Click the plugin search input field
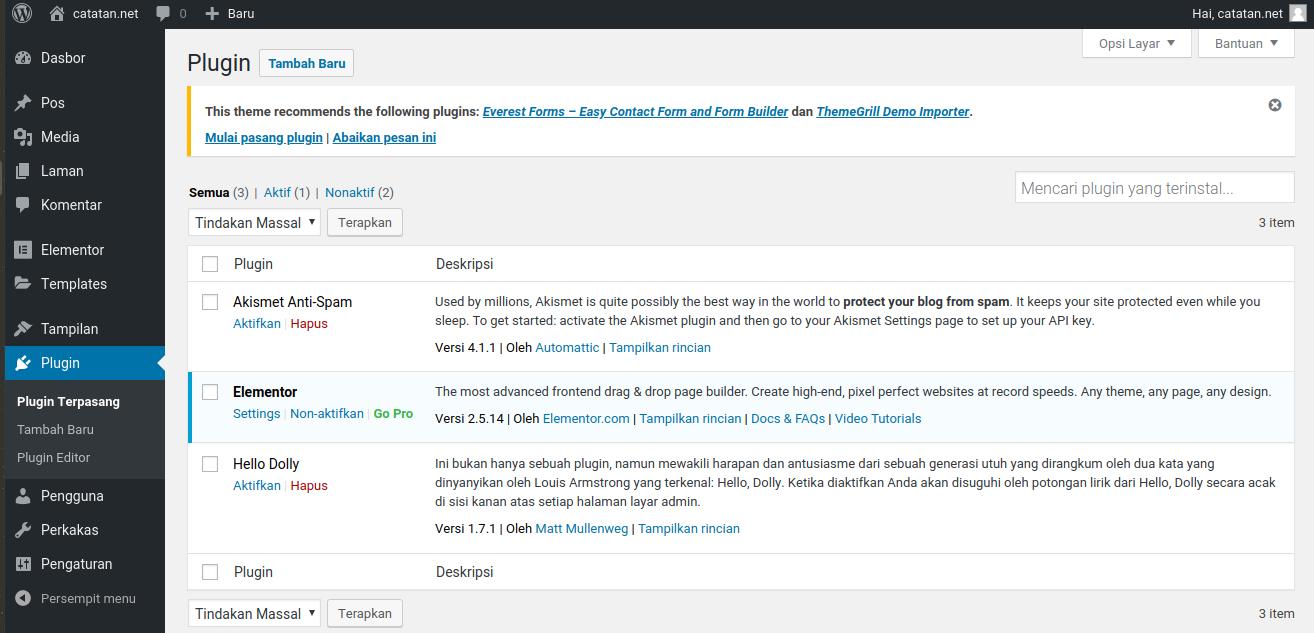 pyautogui.click(x=1154, y=187)
